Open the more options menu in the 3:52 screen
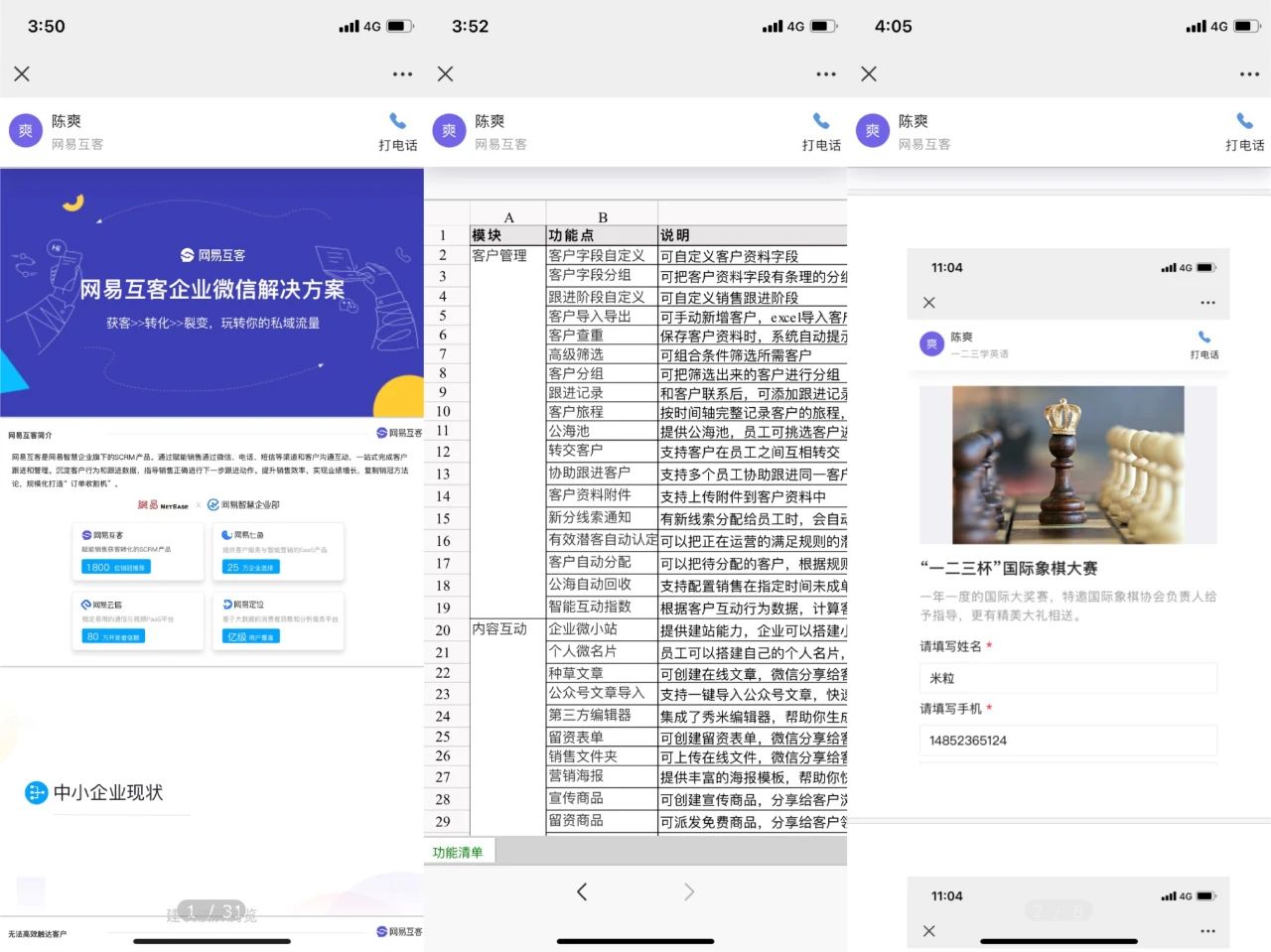The width and height of the screenshot is (1271, 952). [x=826, y=73]
